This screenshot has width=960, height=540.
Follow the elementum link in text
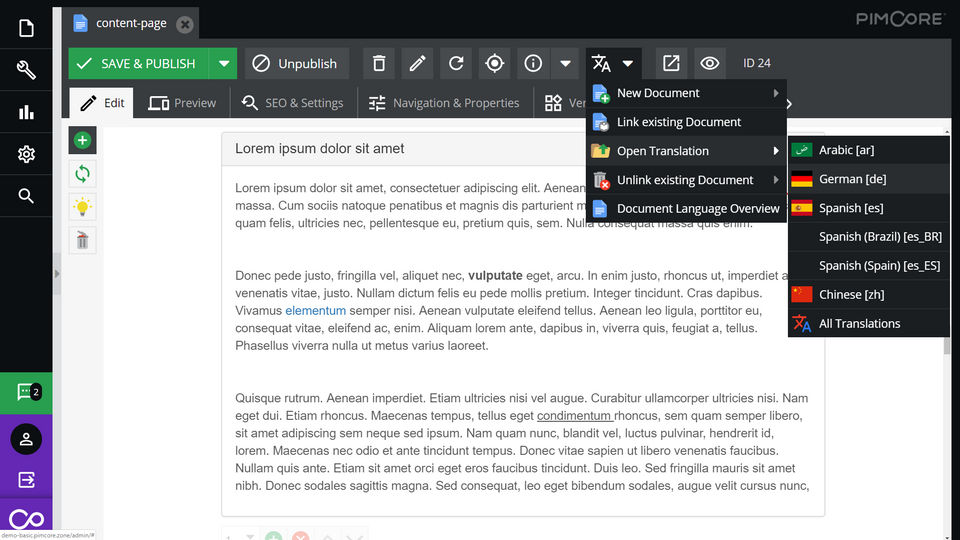coord(315,310)
